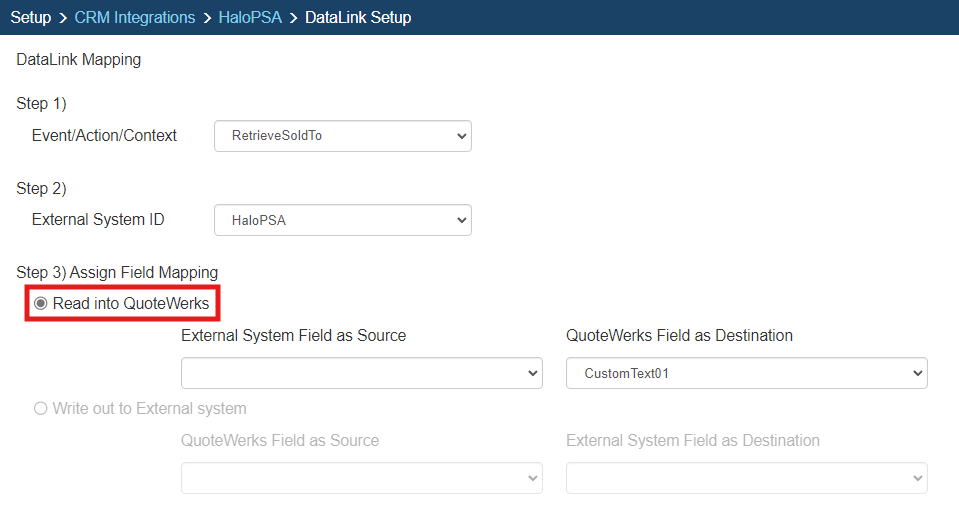Screen dimensions: 959x528
Task: Expand the greyed-out External System Field as Destination dropdown
Action: (746, 478)
